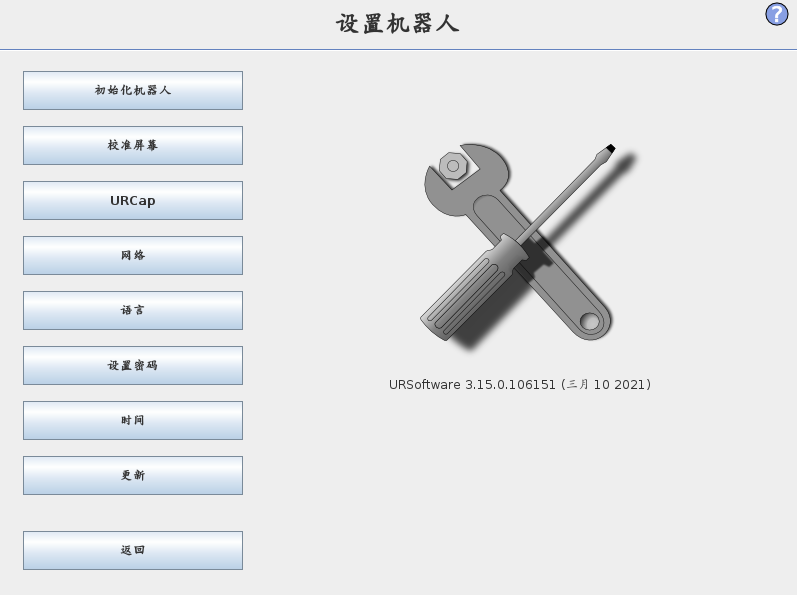The width and height of the screenshot is (797, 595).
Task: Click the ring hole at the wrench's end
Action: tap(590, 321)
